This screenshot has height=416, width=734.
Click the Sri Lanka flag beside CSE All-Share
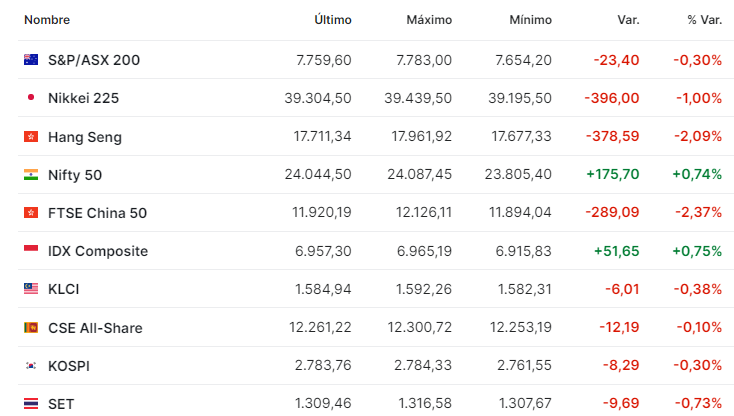coord(31,327)
